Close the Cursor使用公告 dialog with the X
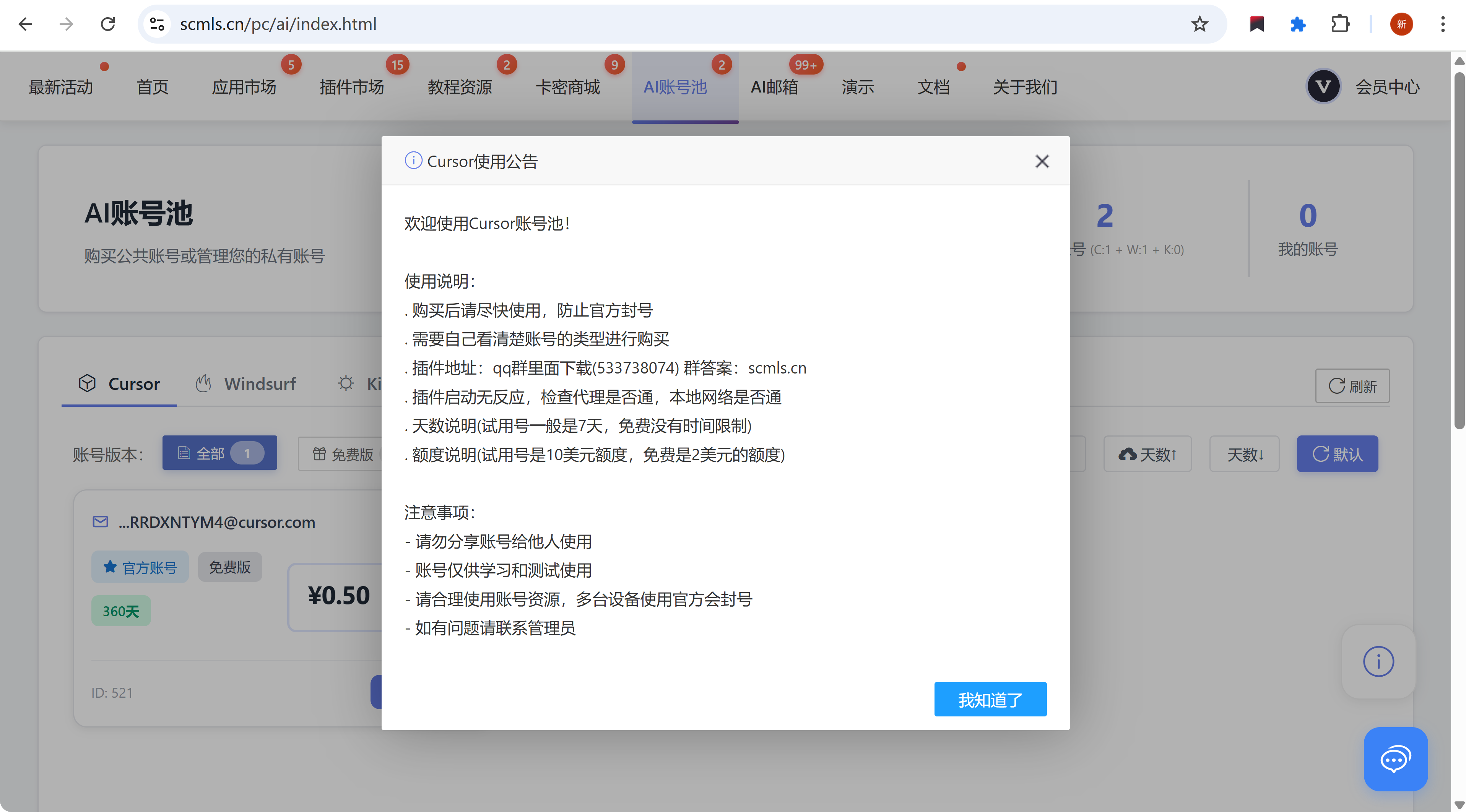Image resolution: width=1466 pixels, height=812 pixels. 1042,162
